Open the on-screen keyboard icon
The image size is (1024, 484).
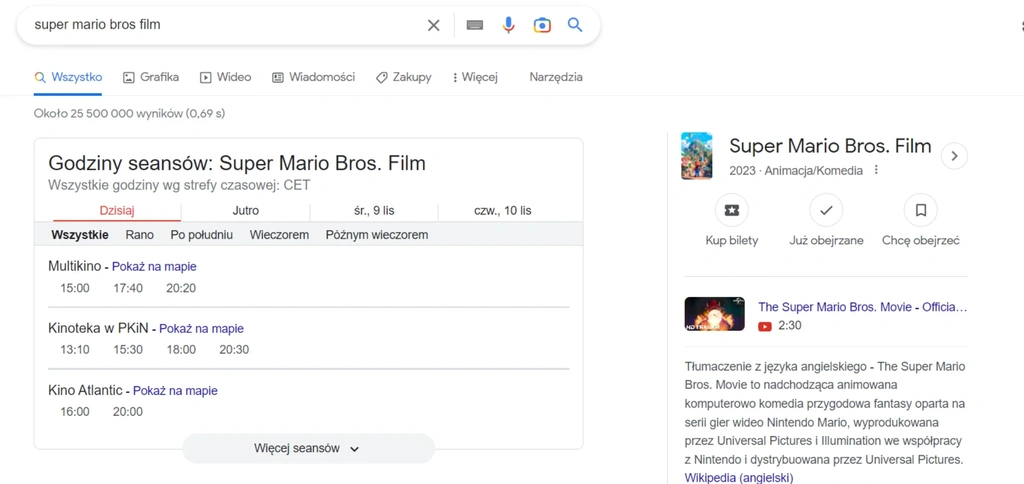click(475, 25)
